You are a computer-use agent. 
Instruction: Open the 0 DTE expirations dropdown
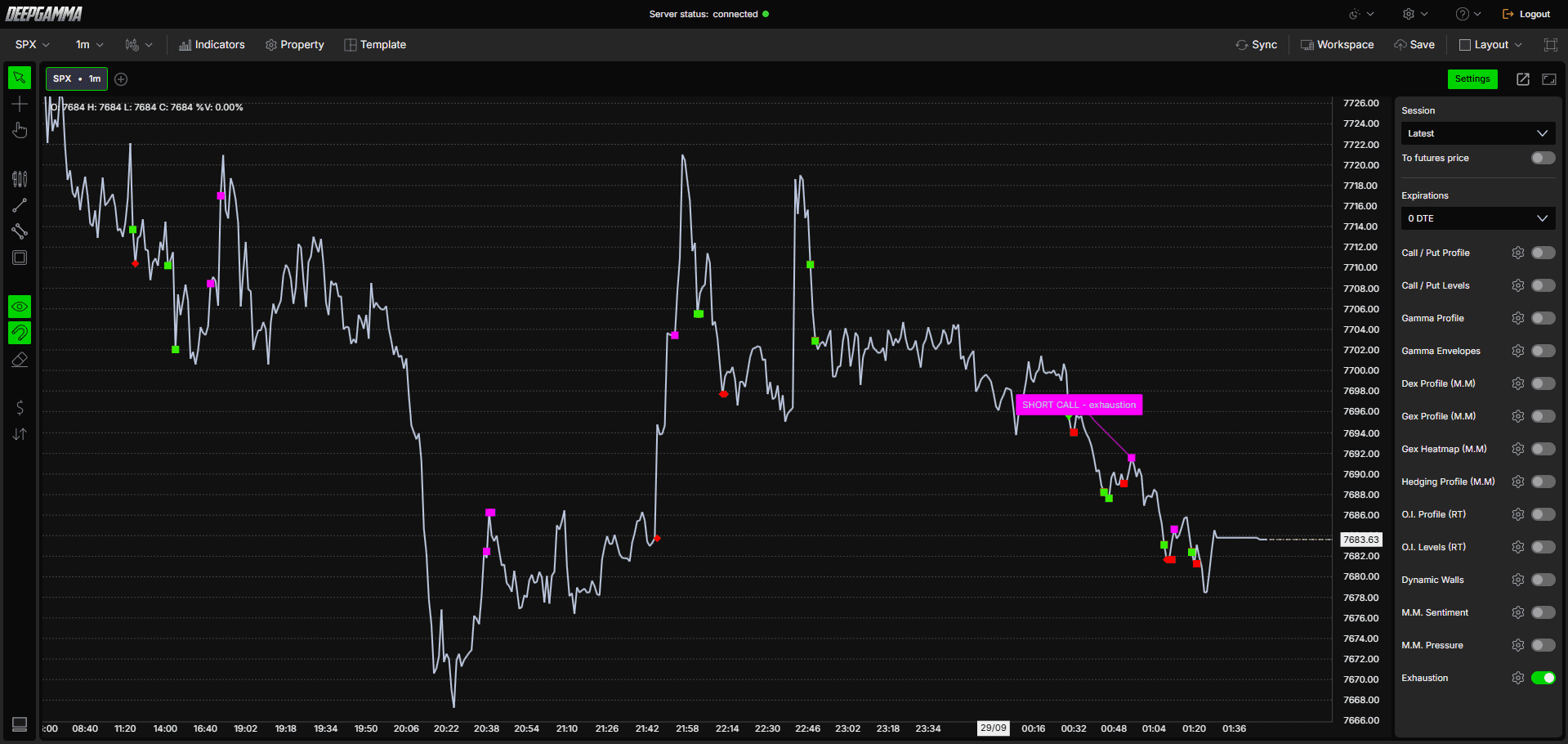[x=1478, y=218]
